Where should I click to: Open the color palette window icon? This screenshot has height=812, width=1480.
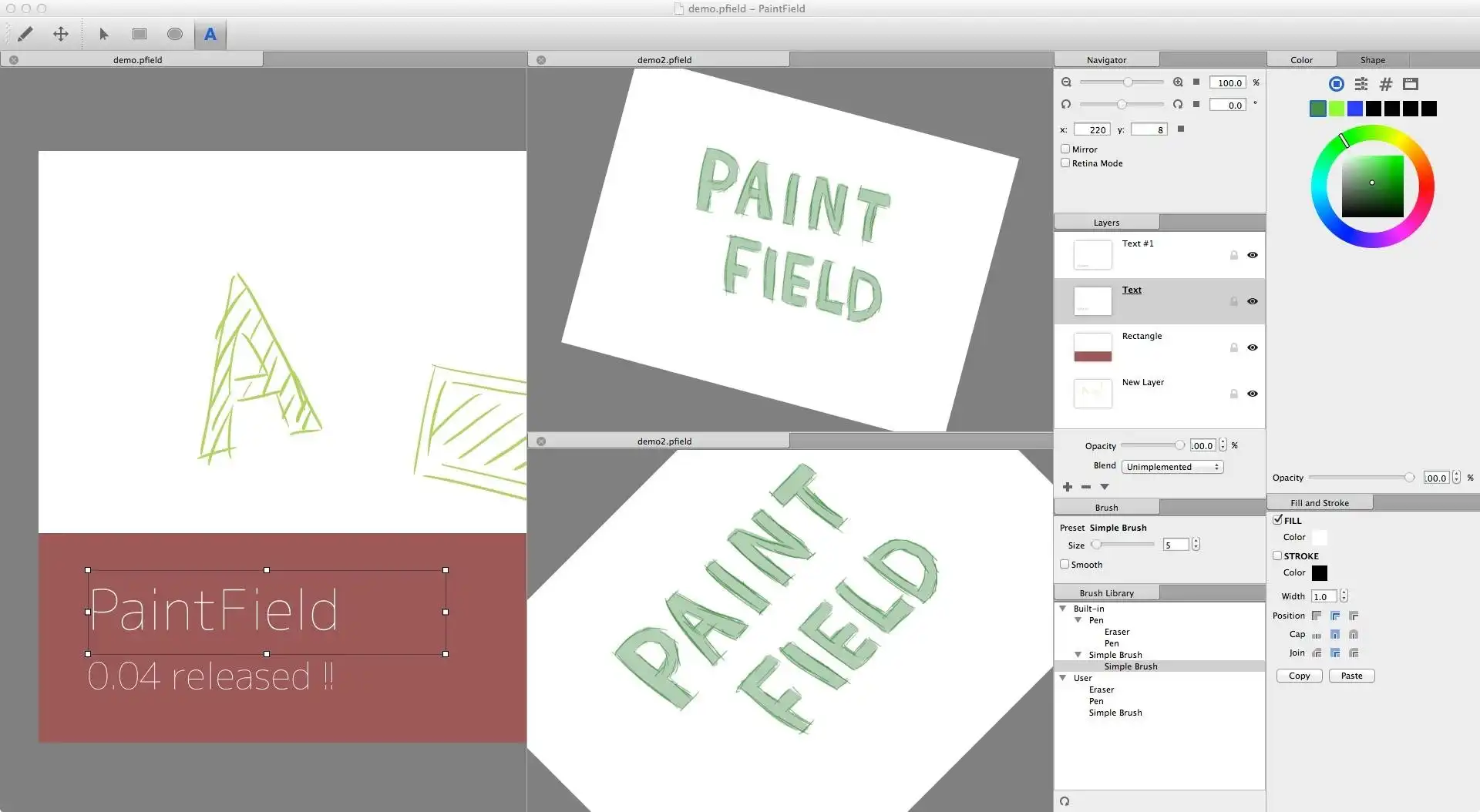tap(1411, 84)
